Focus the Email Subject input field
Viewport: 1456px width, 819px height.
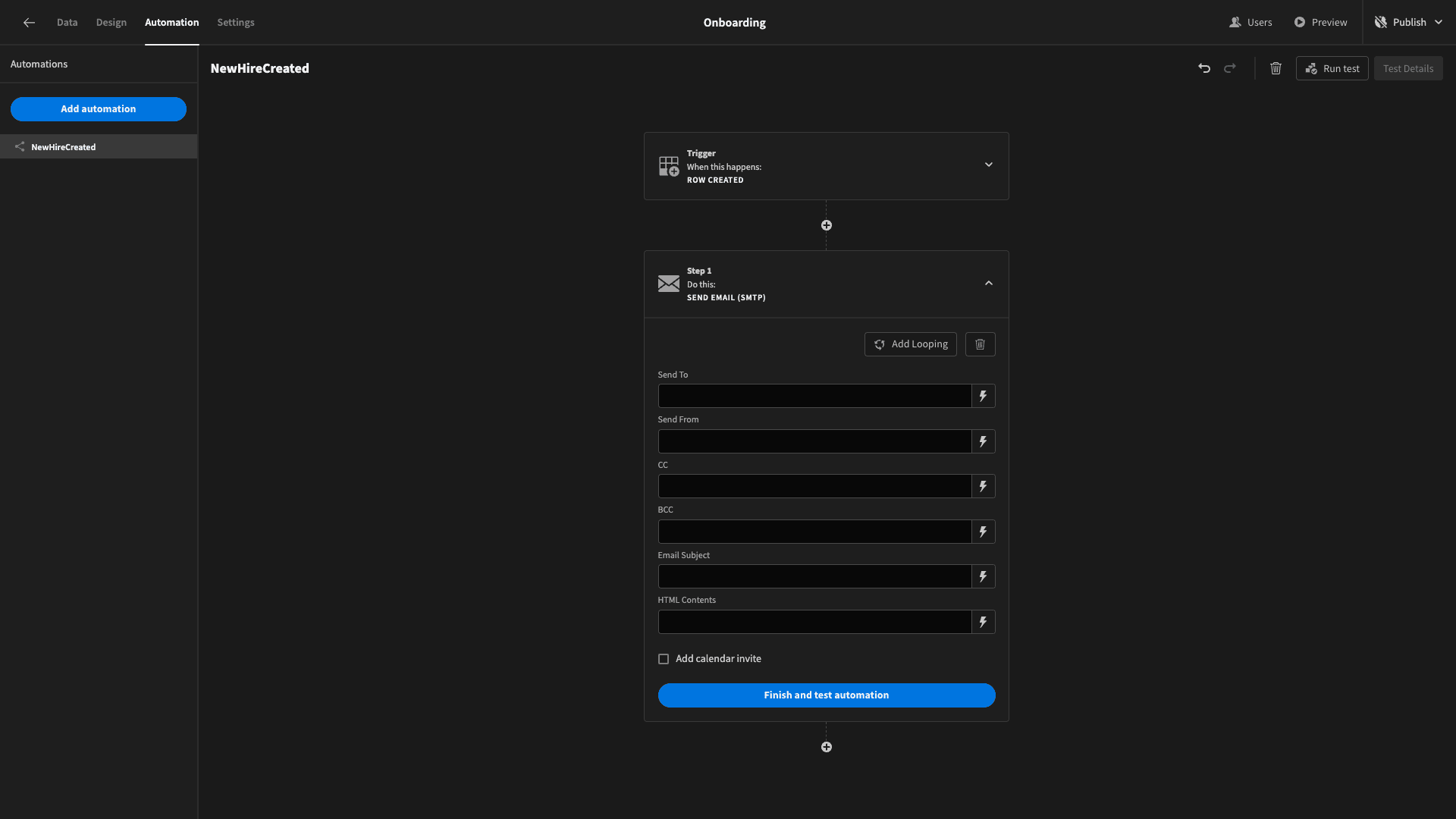click(x=814, y=576)
